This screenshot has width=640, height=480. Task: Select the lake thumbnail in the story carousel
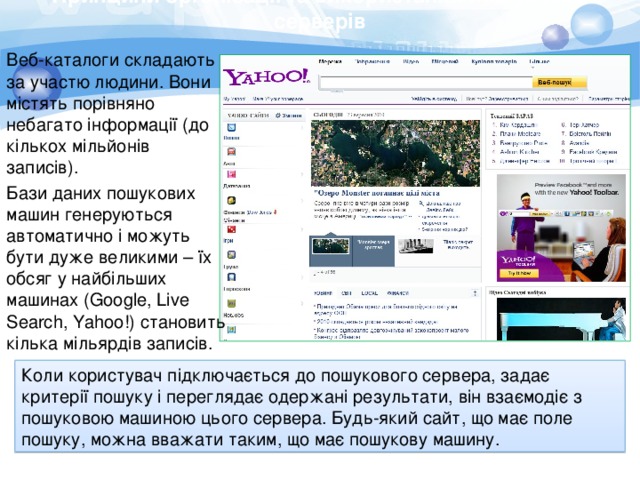[x=331, y=246]
